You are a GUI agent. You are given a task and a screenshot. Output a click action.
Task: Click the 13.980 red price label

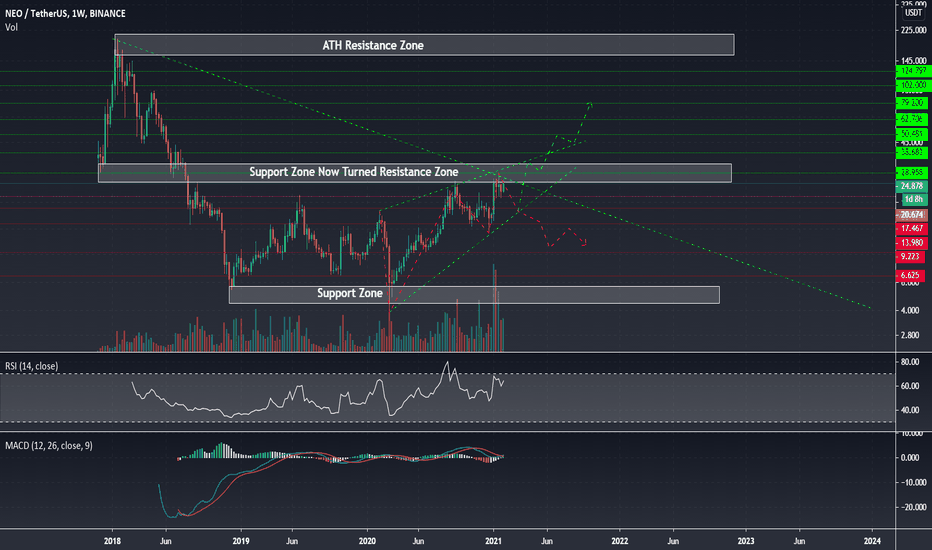[x=912, y=243]
